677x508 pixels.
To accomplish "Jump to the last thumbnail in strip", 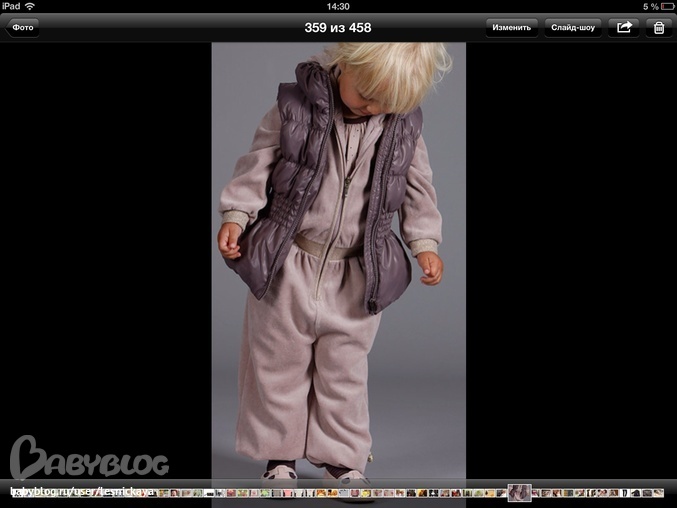I will coord(658,493).
